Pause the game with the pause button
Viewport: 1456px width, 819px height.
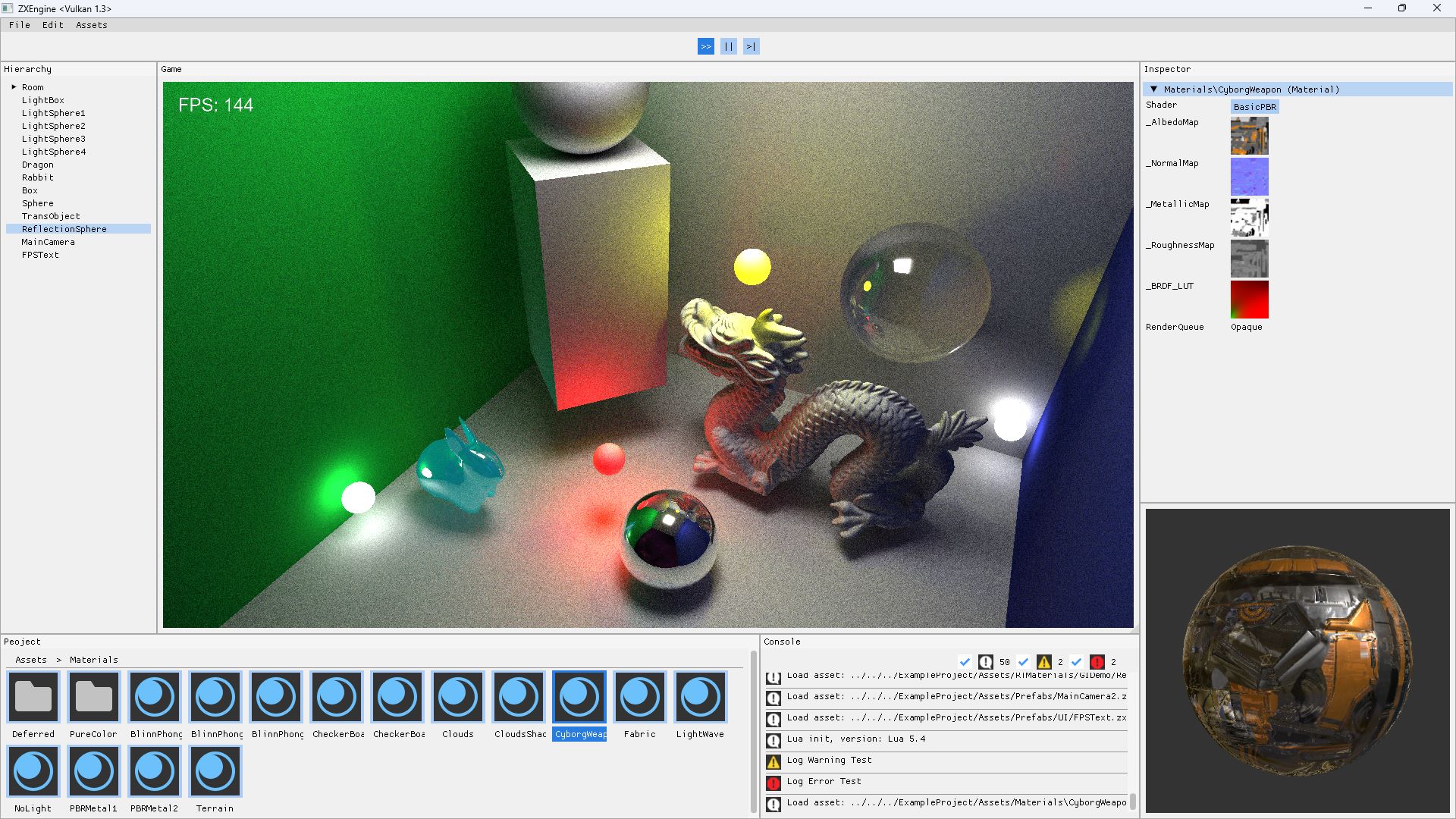click(x=728, y=46)
